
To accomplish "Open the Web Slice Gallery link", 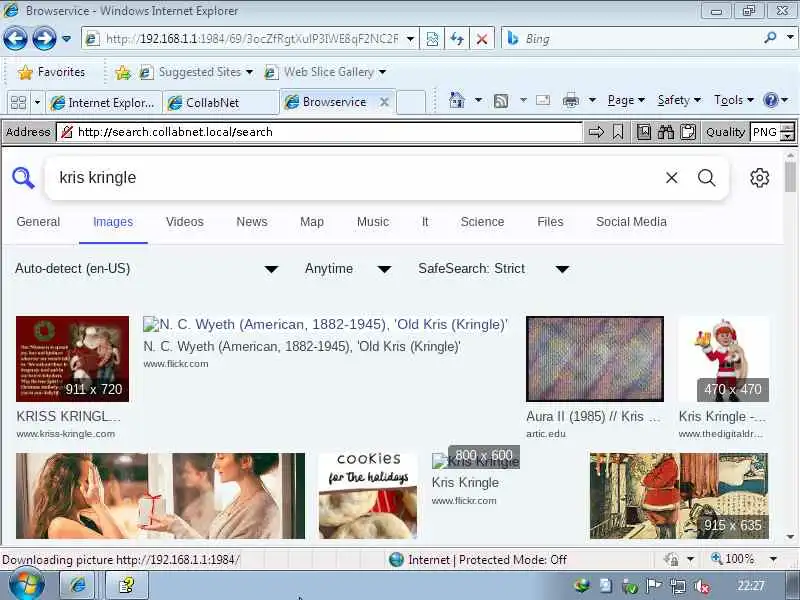I will (325, 72).
